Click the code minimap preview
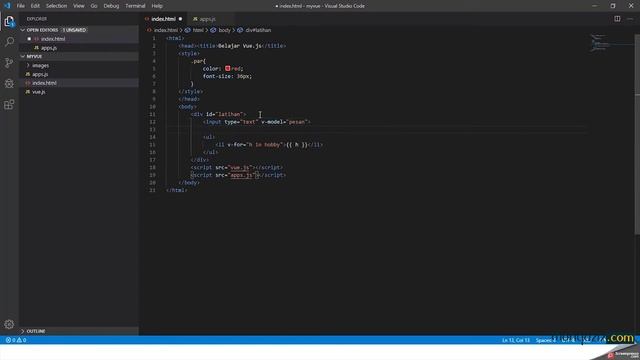 click(x=599, y=43)
